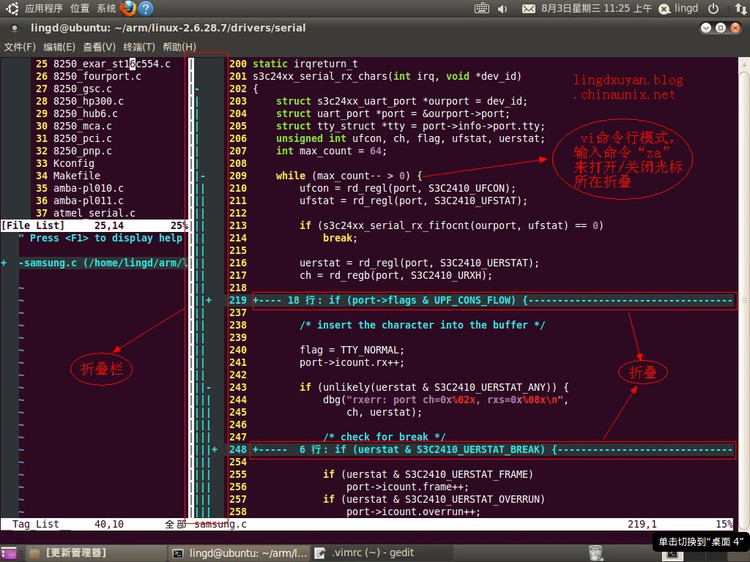The image size is (750, 562).
Task: Click line 216 uerstat = rd_regl
Action: click(419, 263)
